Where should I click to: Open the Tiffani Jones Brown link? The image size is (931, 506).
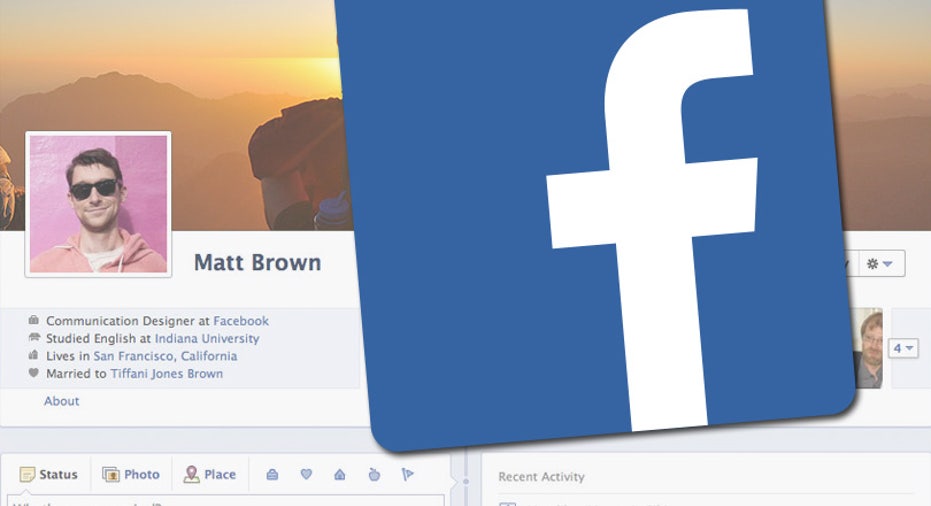coord(167,374)
